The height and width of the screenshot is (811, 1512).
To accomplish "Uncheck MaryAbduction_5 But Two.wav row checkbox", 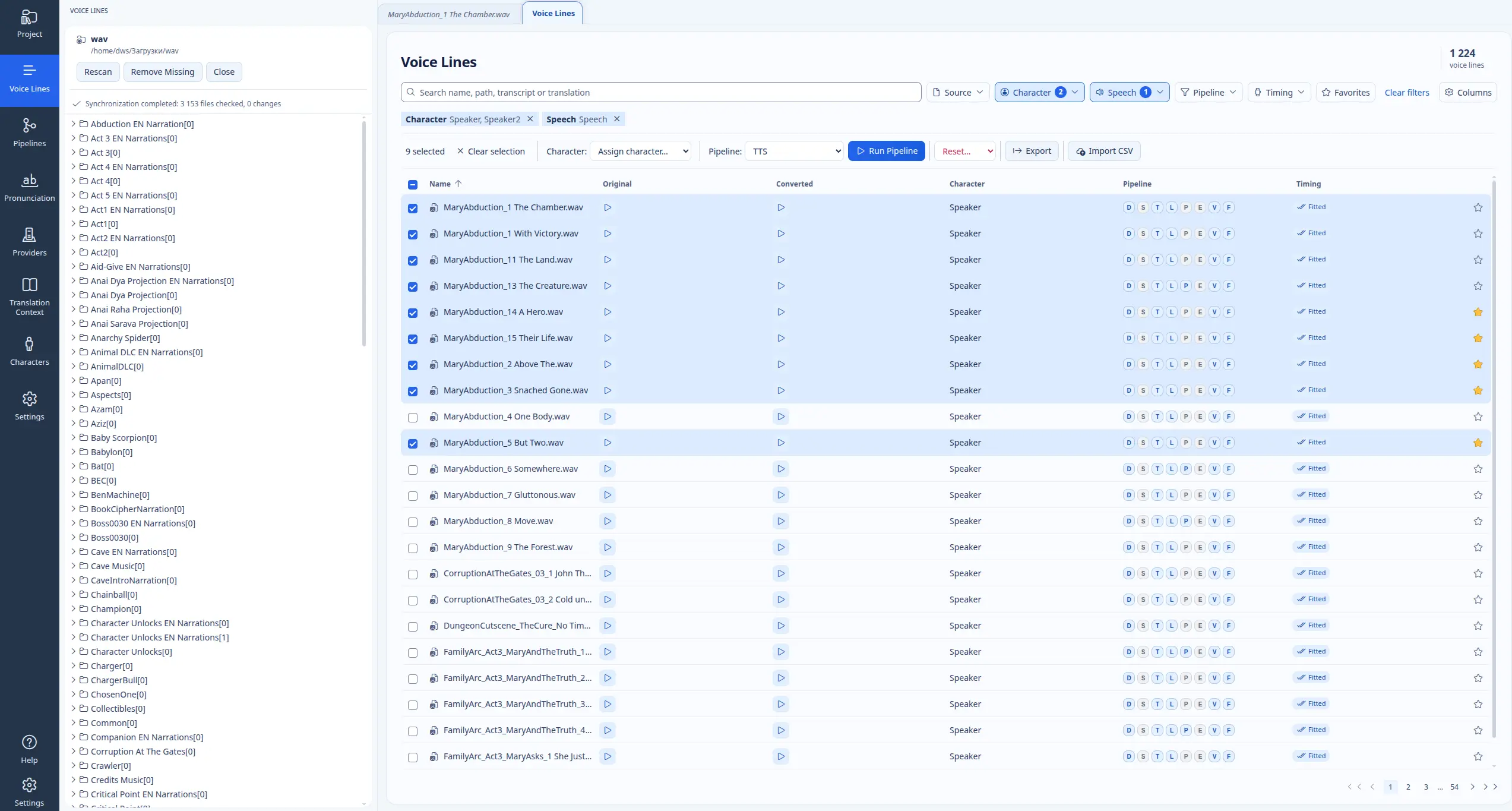I will (x=413, y=443).
